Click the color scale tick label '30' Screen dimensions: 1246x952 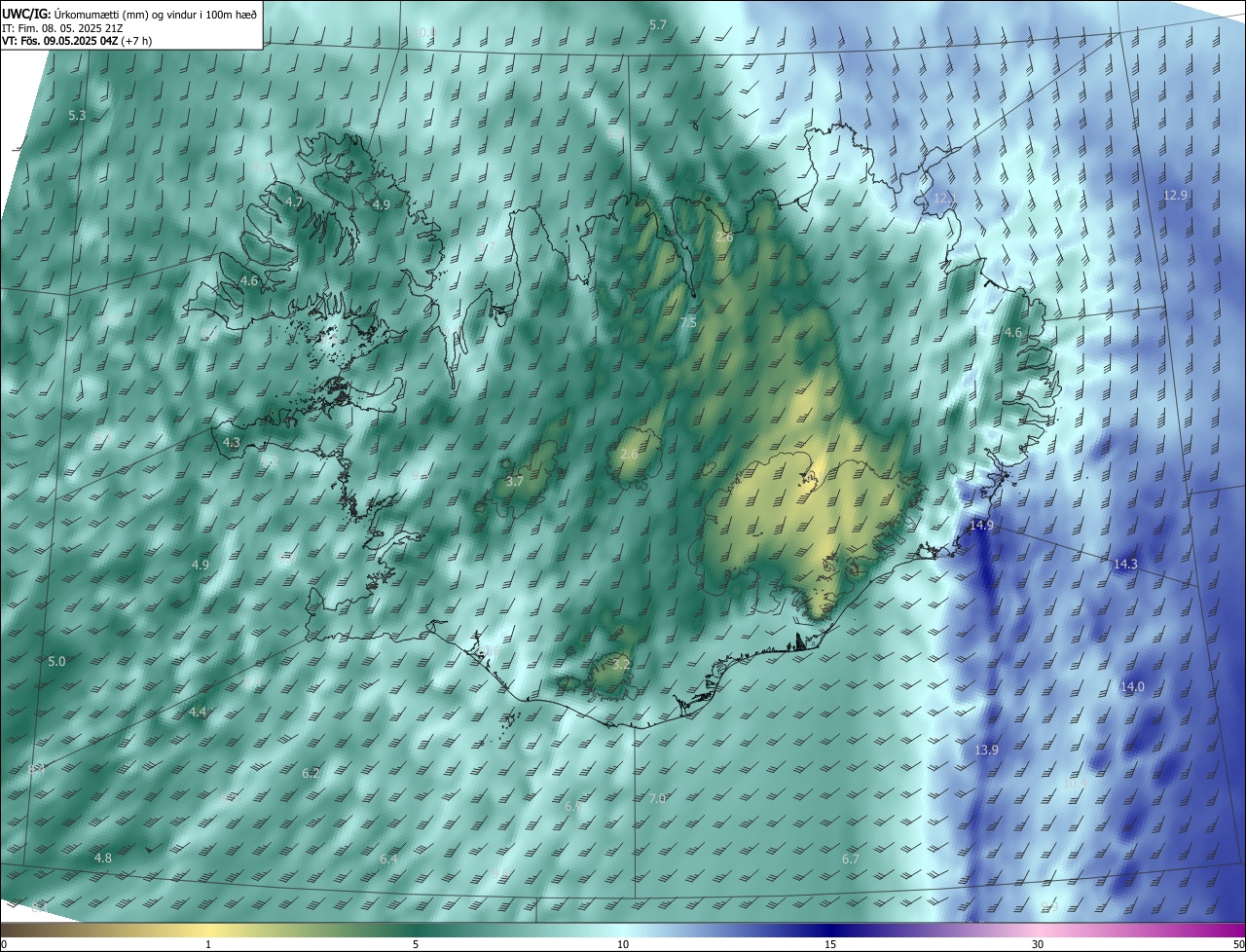pos(1038,944)
